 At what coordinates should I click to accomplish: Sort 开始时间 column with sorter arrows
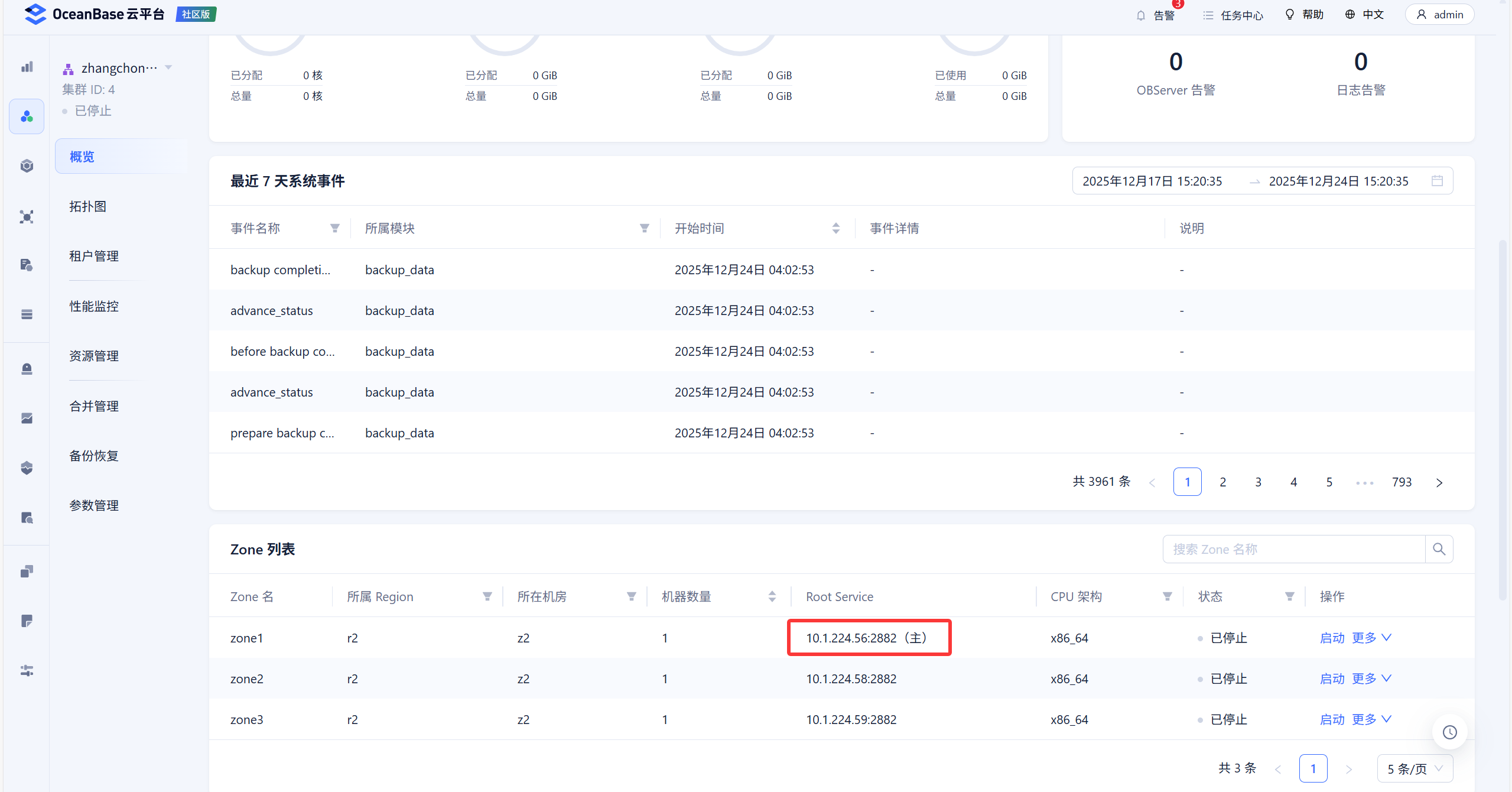pos(835,228)
